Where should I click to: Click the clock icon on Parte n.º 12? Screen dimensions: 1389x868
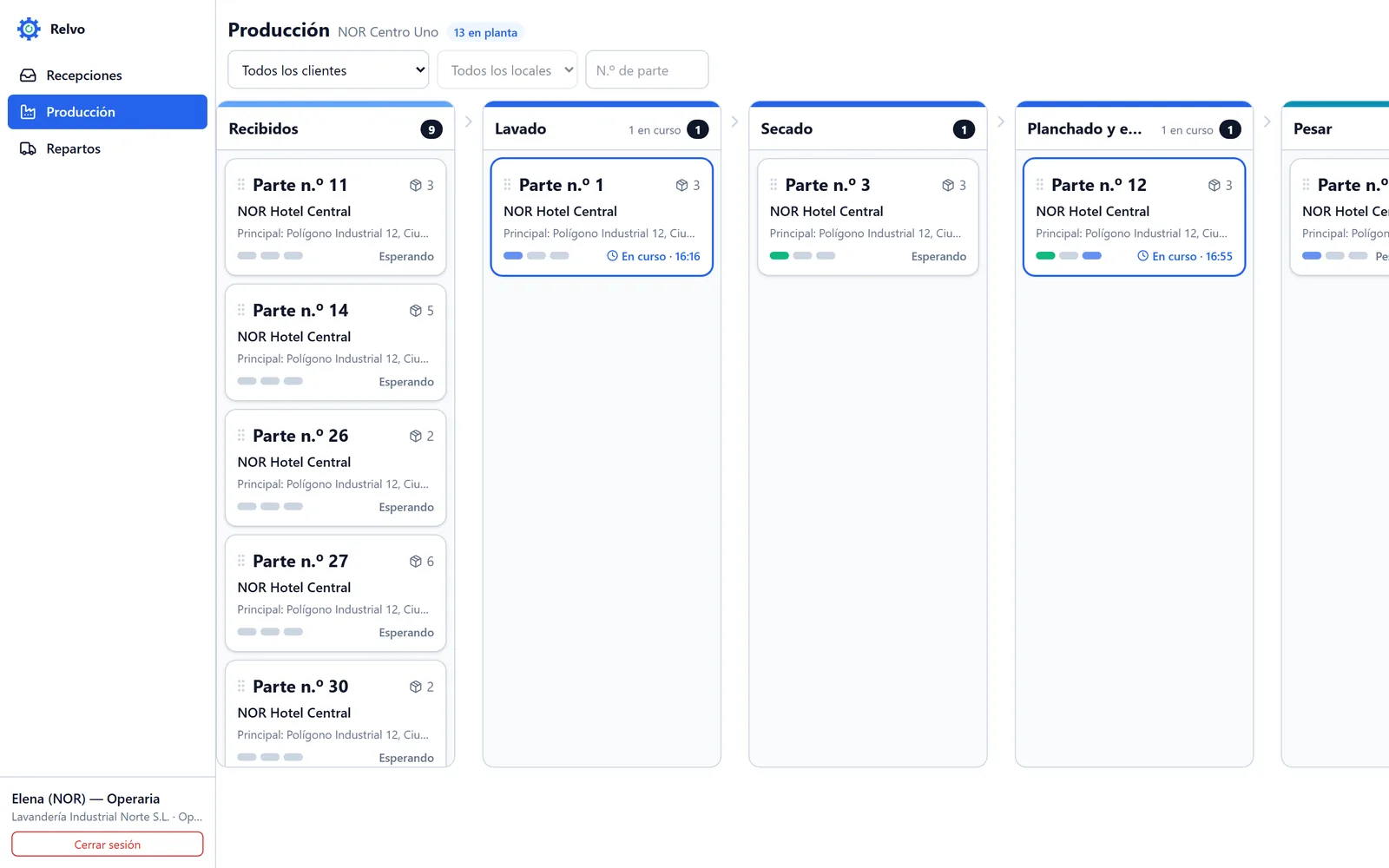click(1143, 256)
